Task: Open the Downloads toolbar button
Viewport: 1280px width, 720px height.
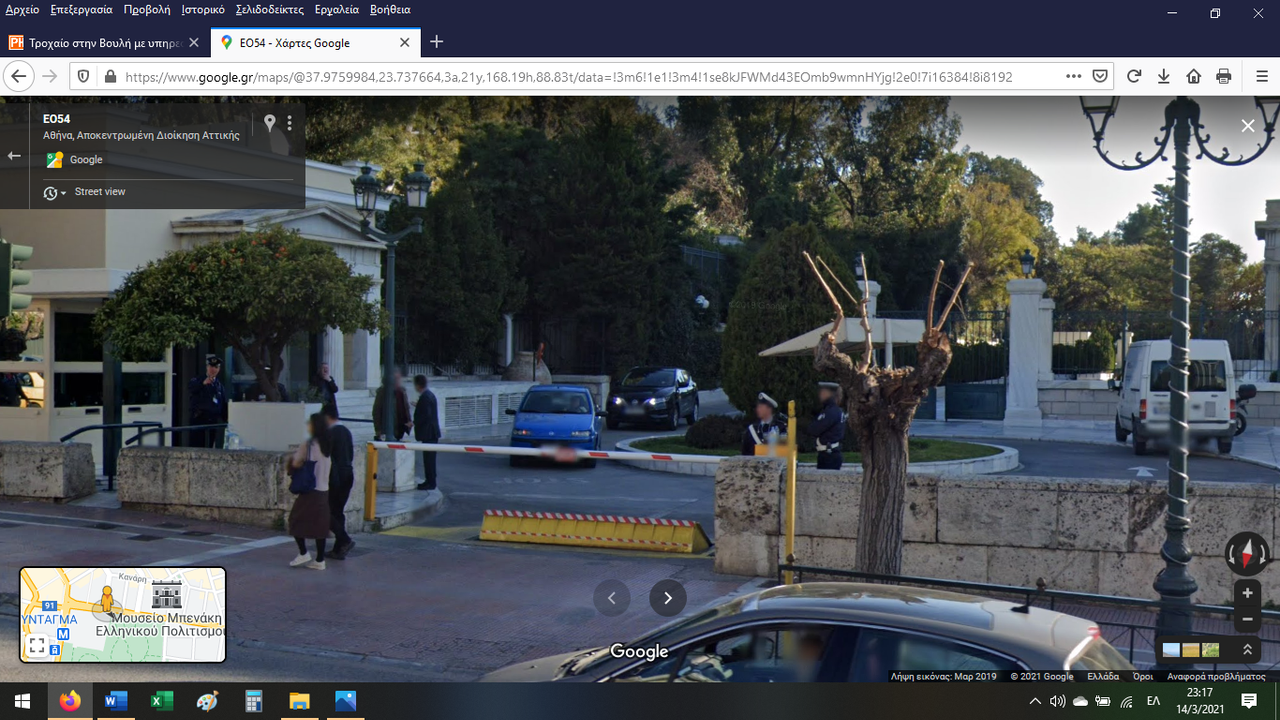Action: pyautogui.click(x=1164, y=77)
